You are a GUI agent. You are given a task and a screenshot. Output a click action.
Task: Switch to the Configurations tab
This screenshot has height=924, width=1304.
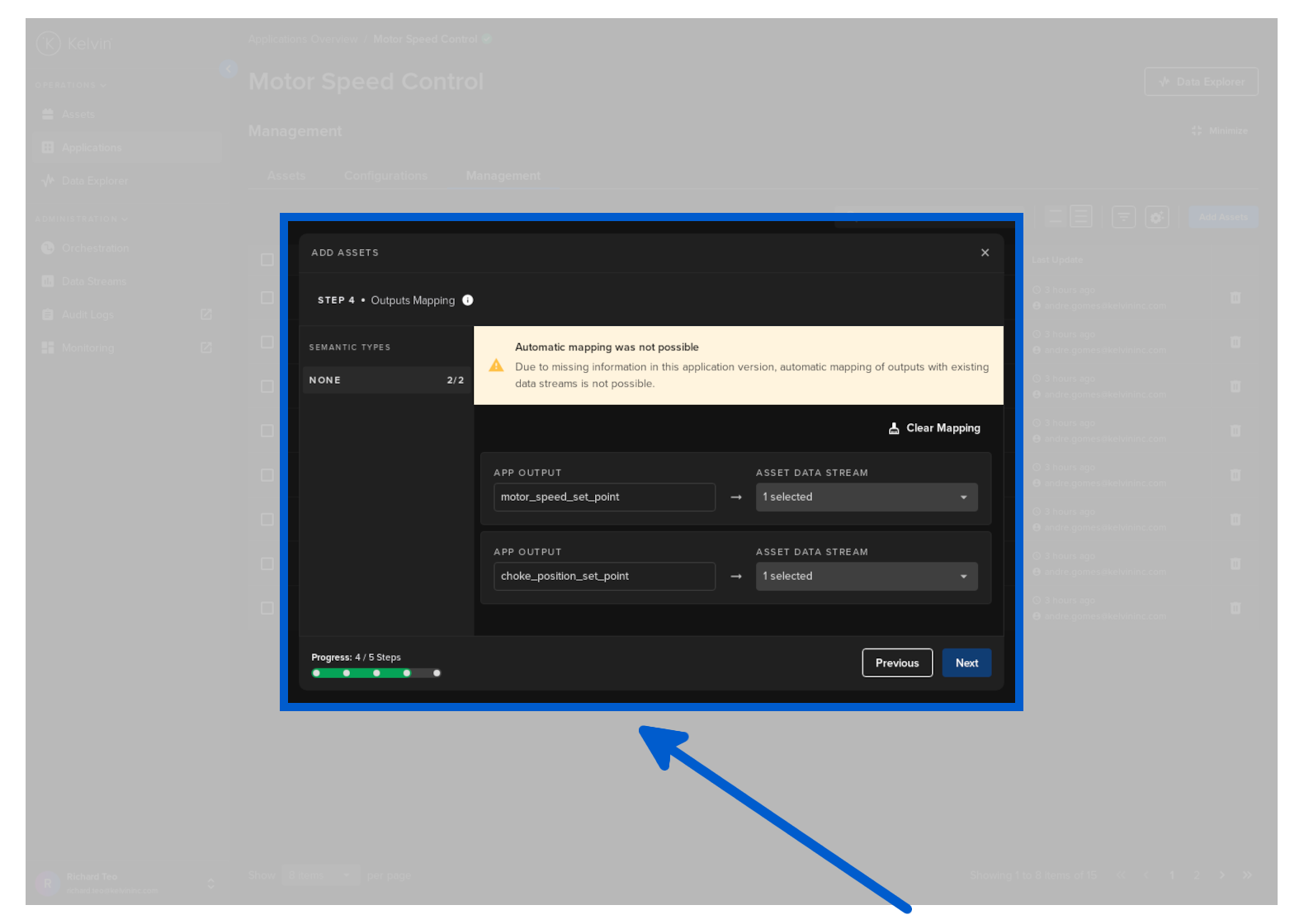385,176
